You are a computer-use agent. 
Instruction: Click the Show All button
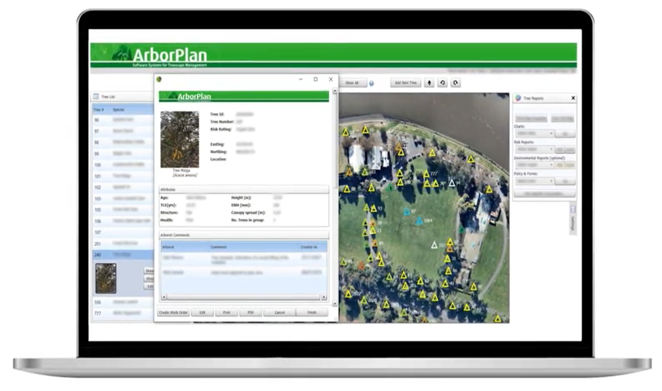click(353, 83)
